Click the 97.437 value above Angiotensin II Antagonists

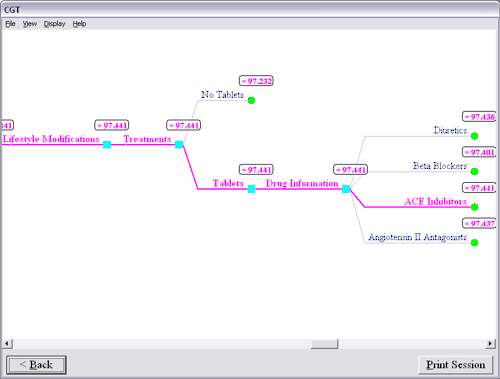pos(479,223)
